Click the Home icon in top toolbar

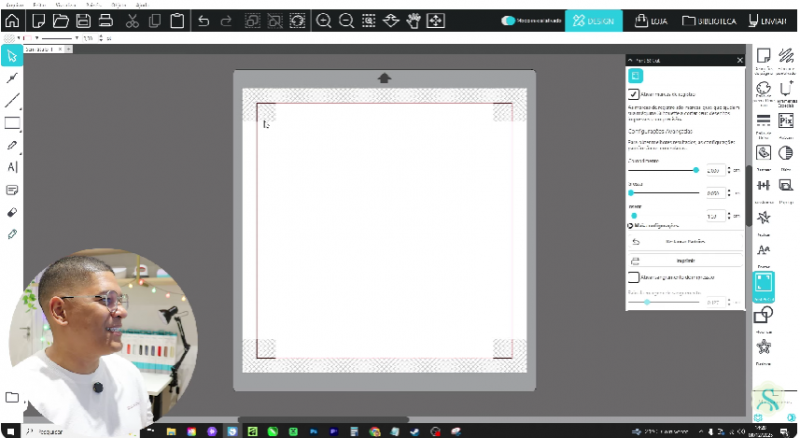[x=12, y=20]
